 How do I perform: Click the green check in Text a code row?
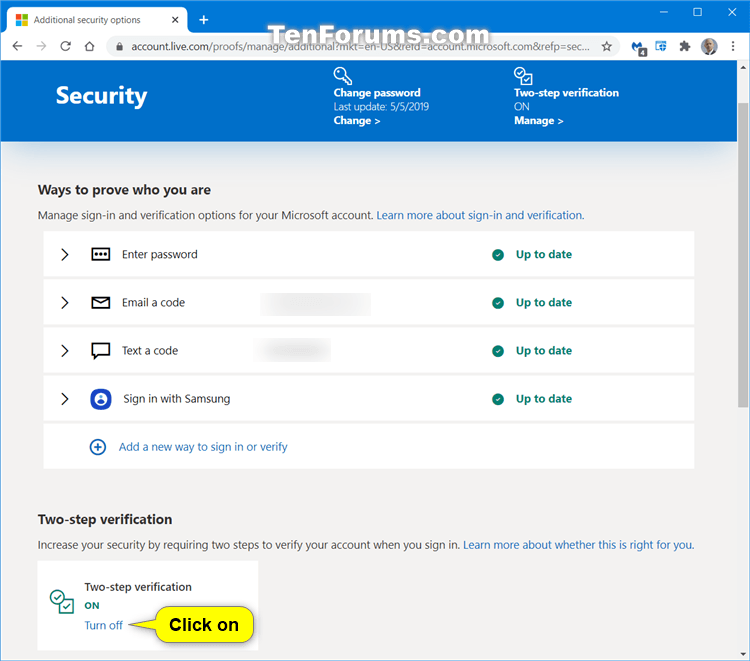[498, 351]
